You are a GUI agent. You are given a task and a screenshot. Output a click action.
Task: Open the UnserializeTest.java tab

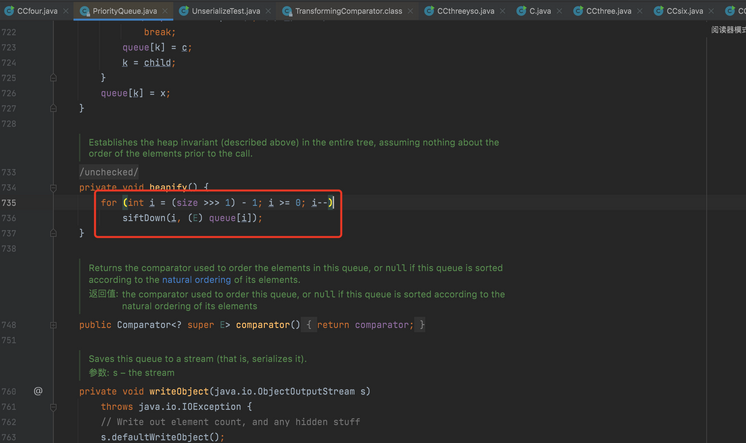click(x=226, y=10)
